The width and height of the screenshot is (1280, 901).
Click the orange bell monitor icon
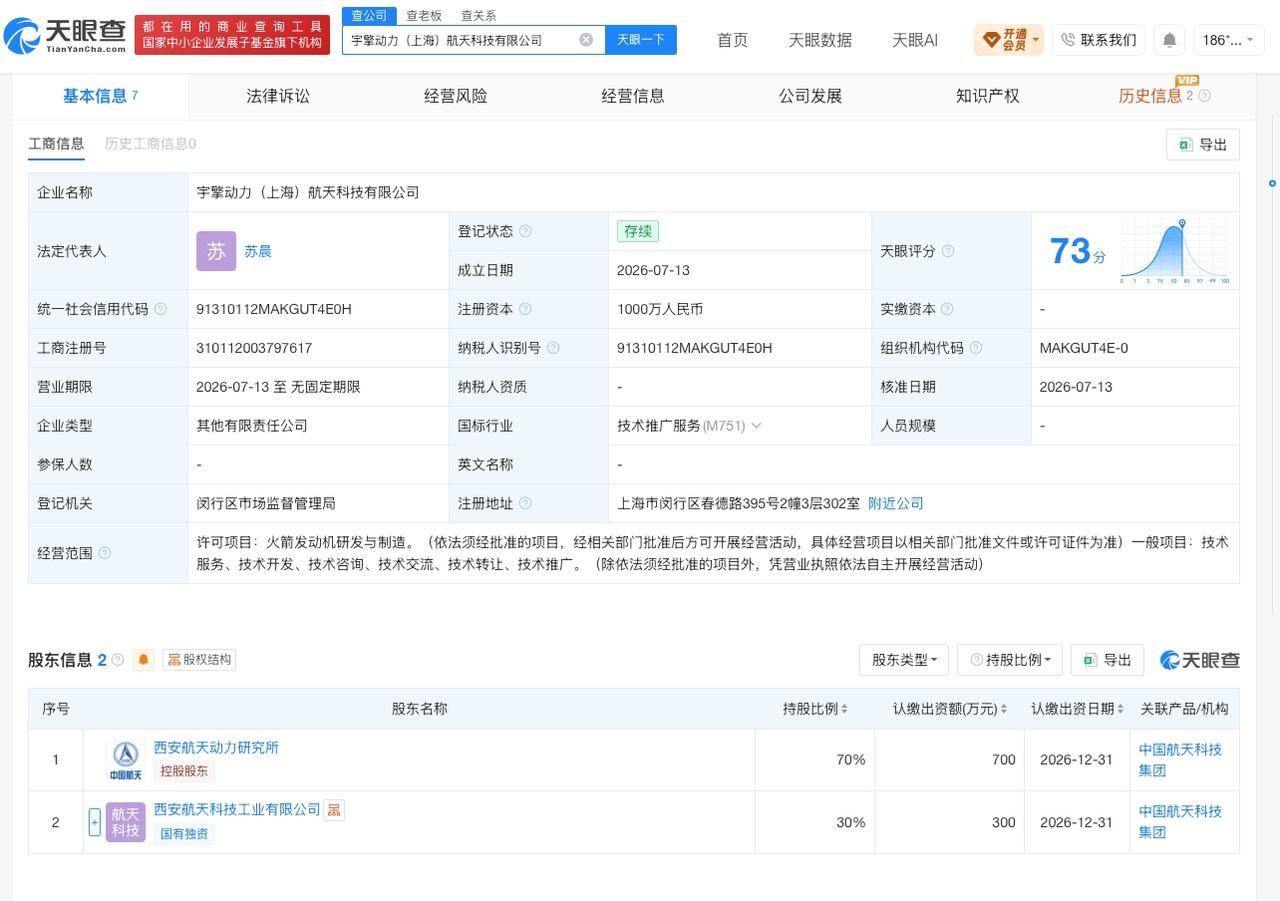[144, 660]
